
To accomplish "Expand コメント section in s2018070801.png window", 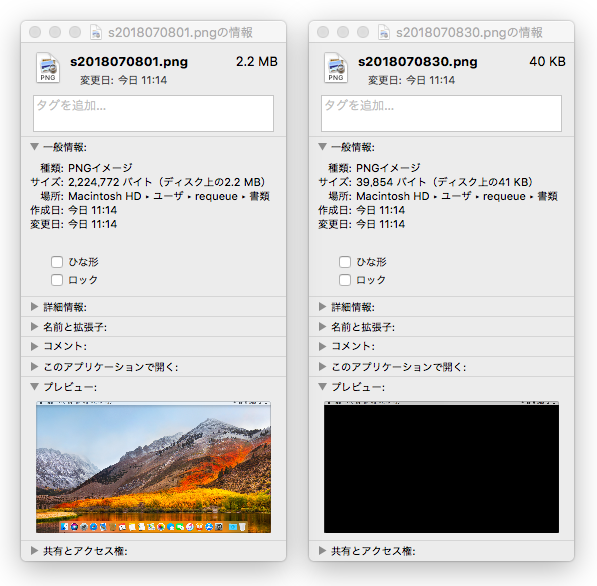I will (x=34, y=346).
